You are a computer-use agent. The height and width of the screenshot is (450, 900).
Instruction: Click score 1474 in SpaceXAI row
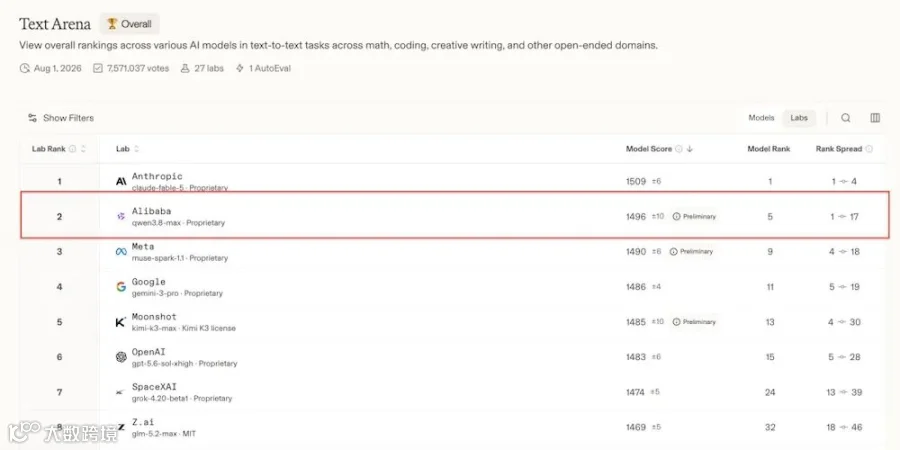(636, 392)
